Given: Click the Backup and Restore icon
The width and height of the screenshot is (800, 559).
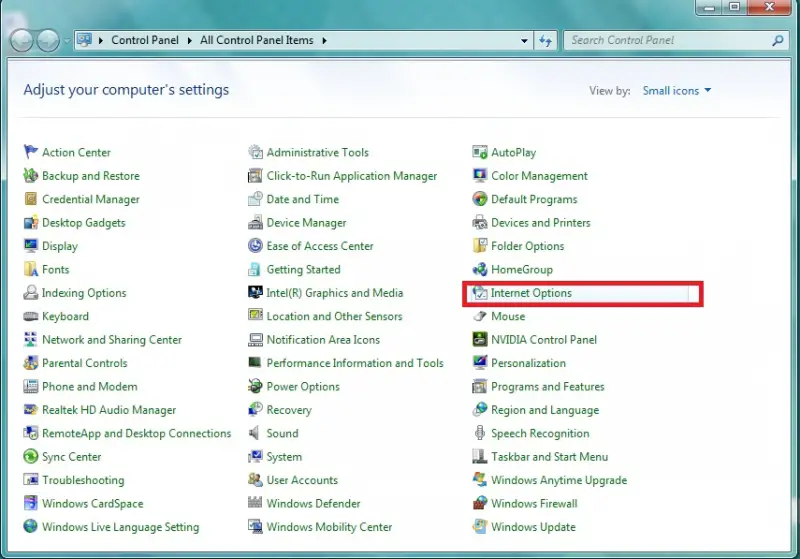Looking at the screenshot, I should click(x=31, y=175).
